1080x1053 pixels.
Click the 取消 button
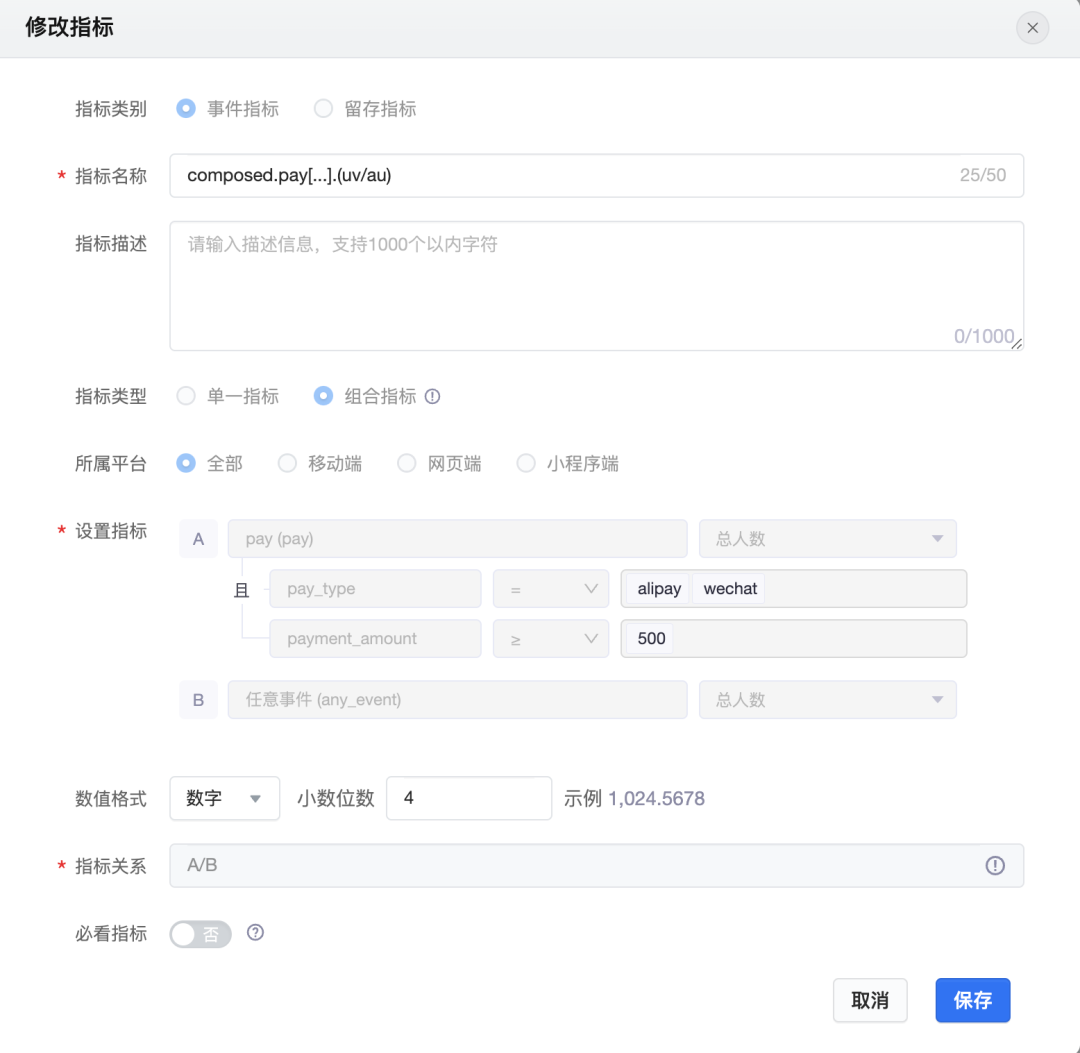tap(870, 1000)
